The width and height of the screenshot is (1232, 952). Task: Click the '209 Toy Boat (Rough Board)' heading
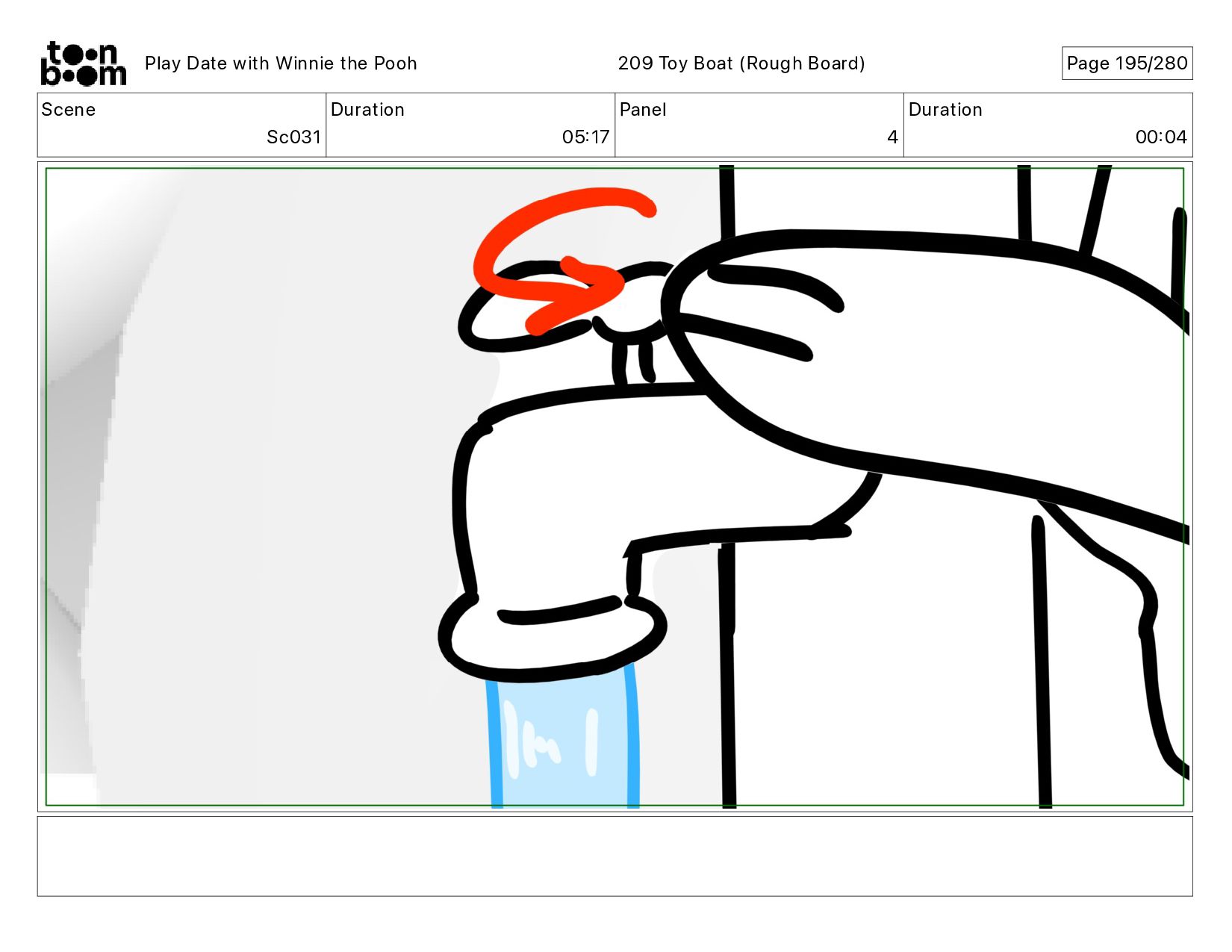(x=741, y=63)
